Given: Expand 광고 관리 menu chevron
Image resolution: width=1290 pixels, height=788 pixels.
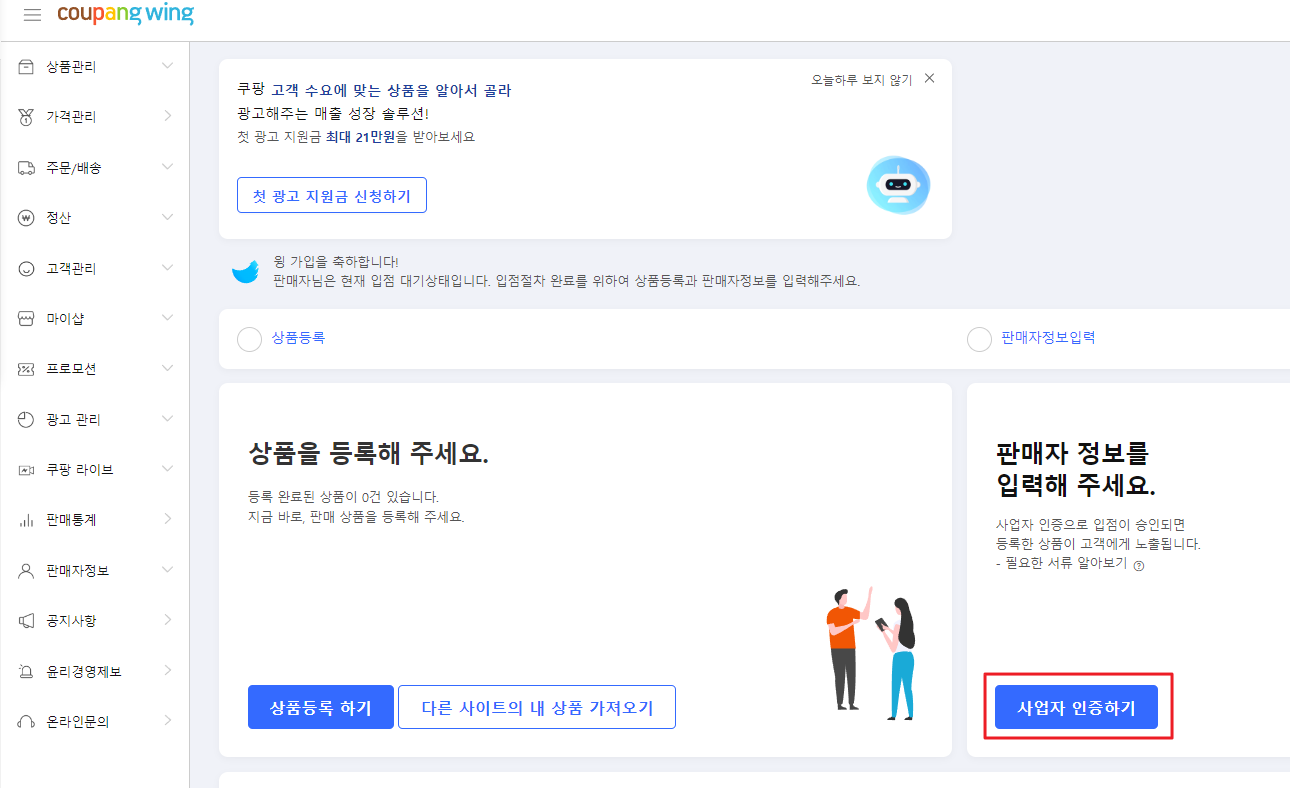Looking at the screenshot, I should pyautogui.click(x=167, y=419).
